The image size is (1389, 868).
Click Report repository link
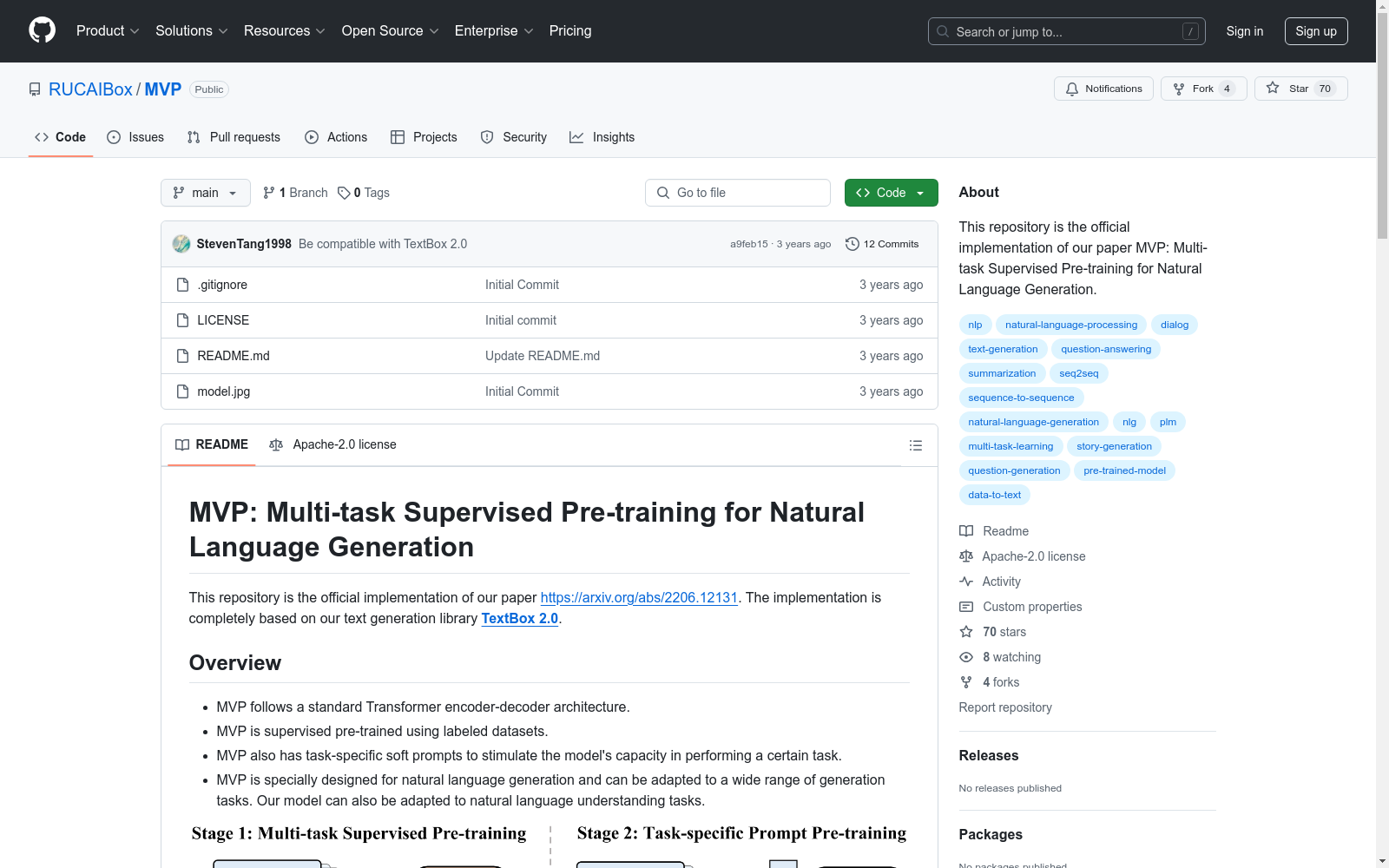point(1005,707)
